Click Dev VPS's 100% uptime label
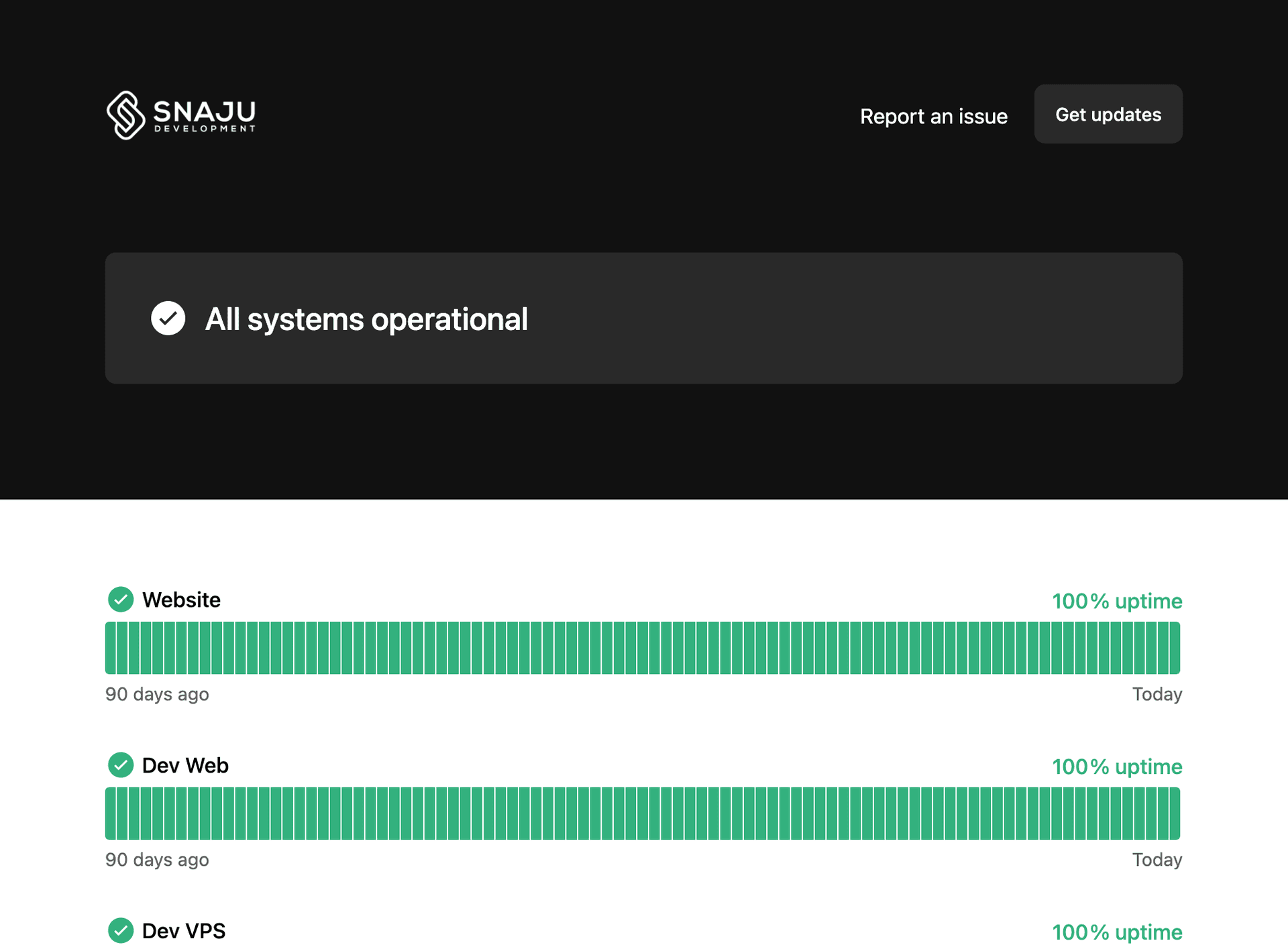Screen dimensions: 1288x949 click(x=1117, y=932)
